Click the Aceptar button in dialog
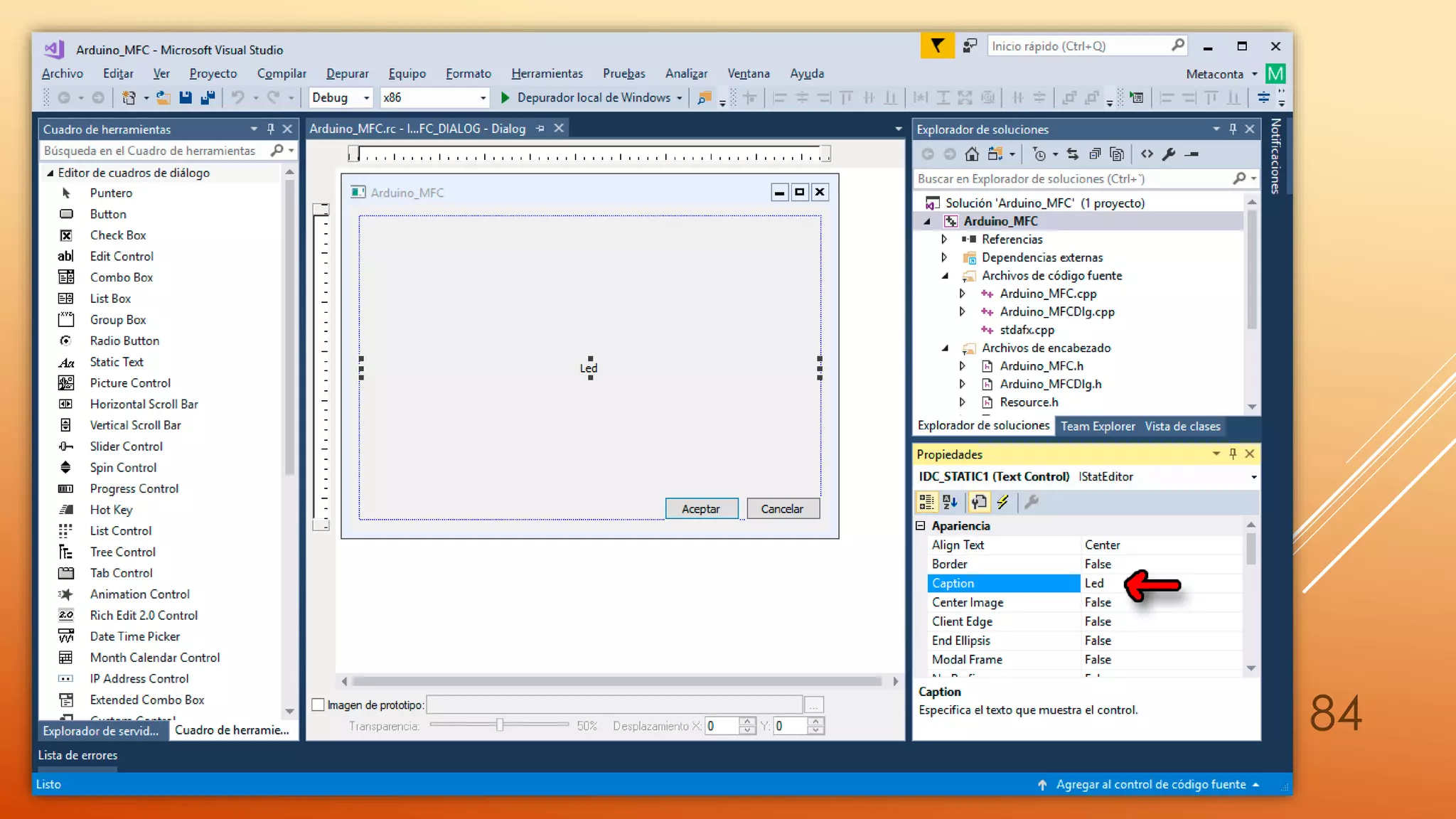This screenshot has height=819, width=1456. point(701,509)
